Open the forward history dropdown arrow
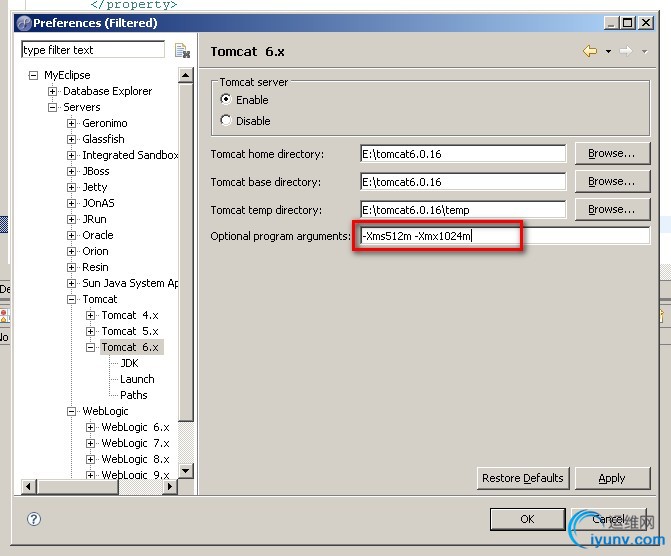Screen dimensions: 671x556 644,52
